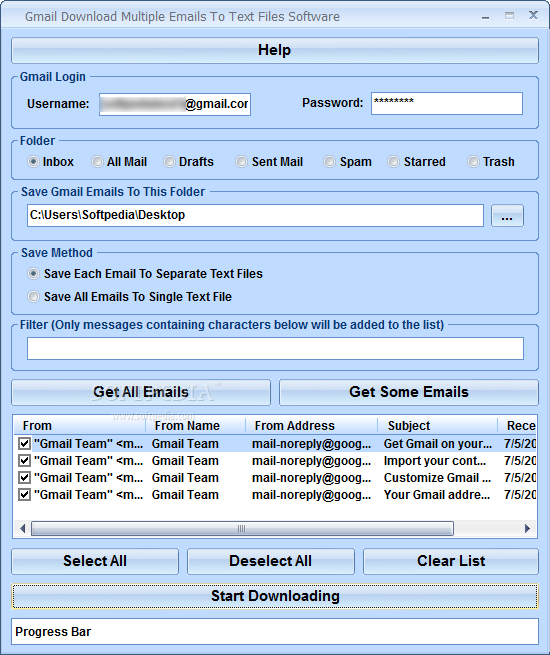
Task: Select subject 'Customize Gmail ...'
Action: (437, 478)
